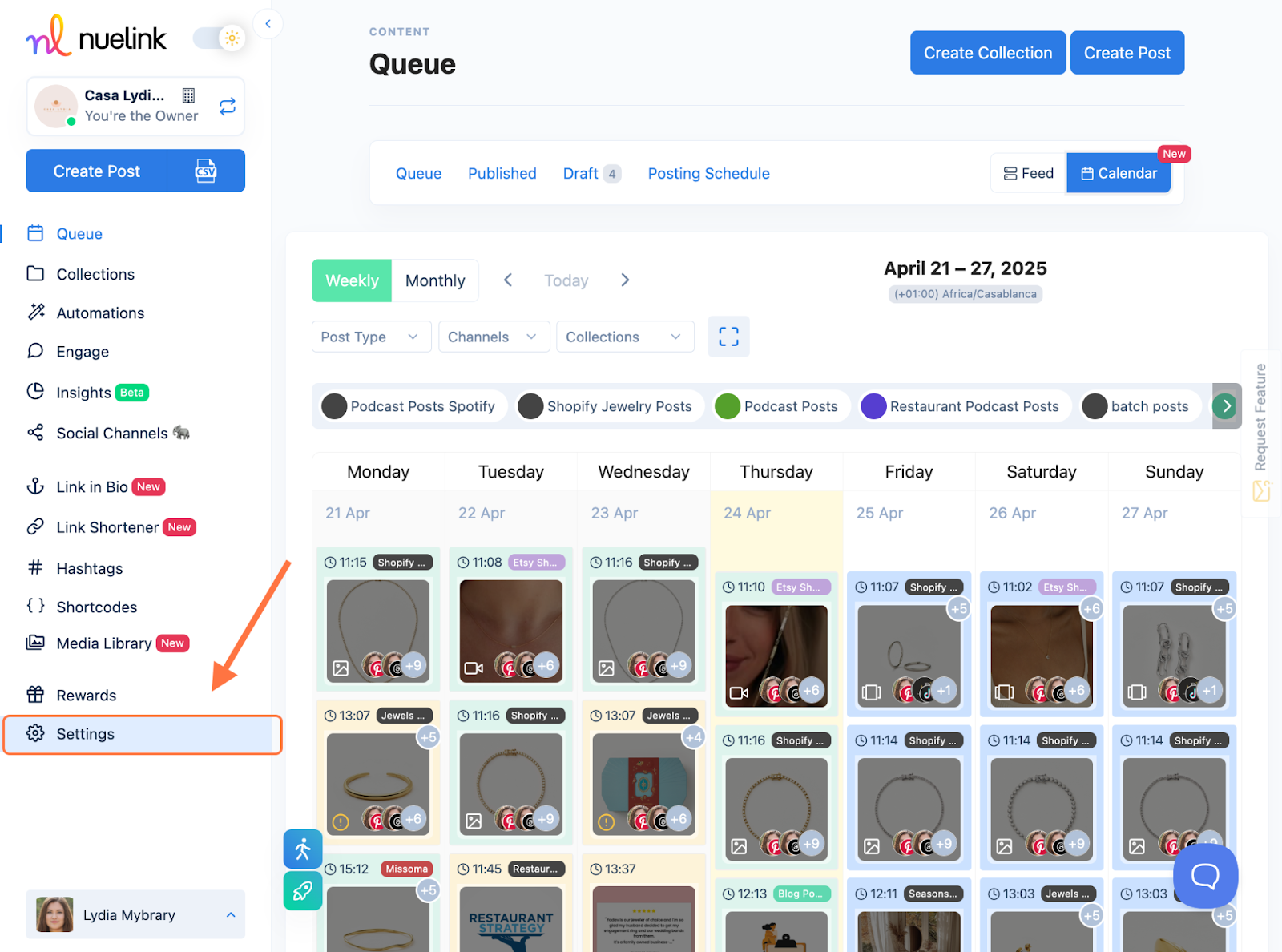Open Thursday 11:10 Etsy video post thumbnail
The width and height of the screenshot is (1282, 952).
point(776,656)
